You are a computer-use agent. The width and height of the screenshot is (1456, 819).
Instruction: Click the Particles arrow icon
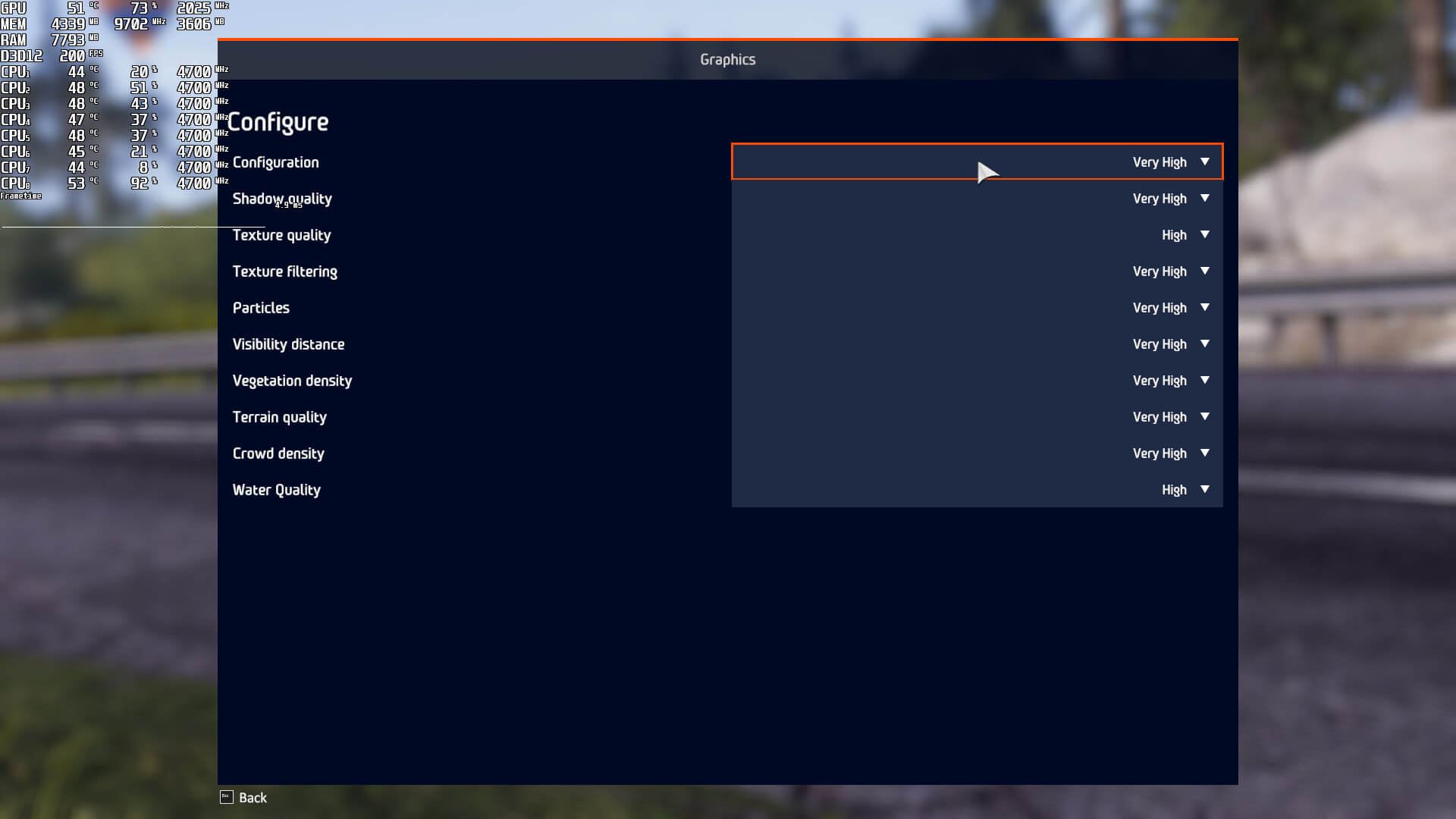click(1204, 307)
